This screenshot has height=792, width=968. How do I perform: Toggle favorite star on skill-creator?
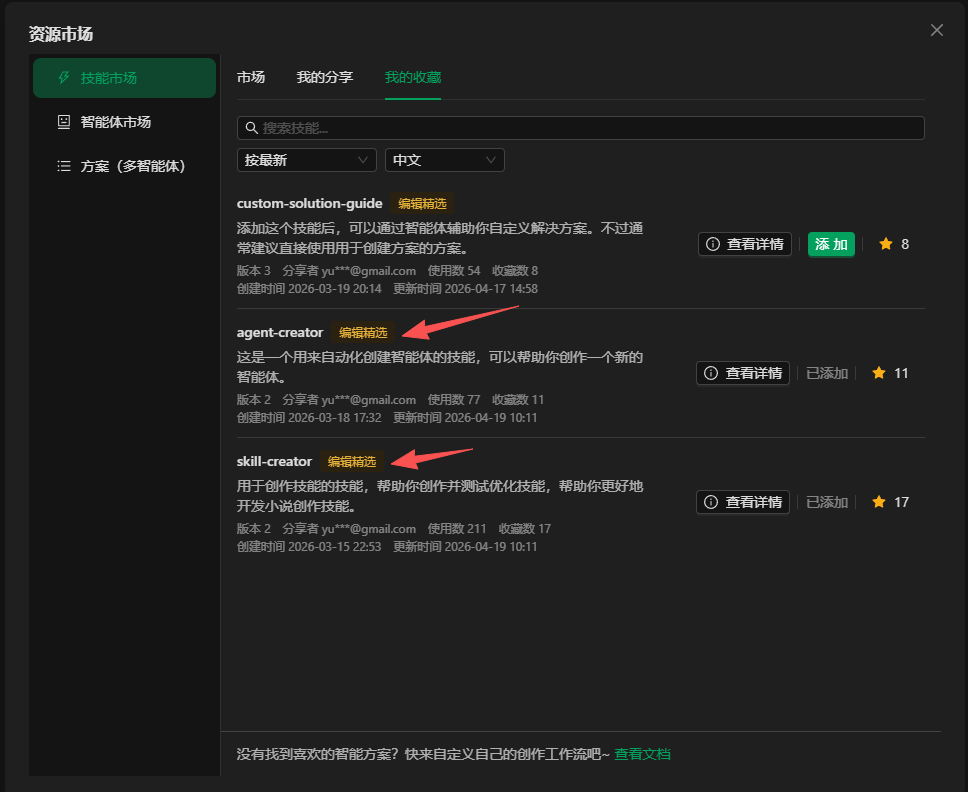point(879,502)
